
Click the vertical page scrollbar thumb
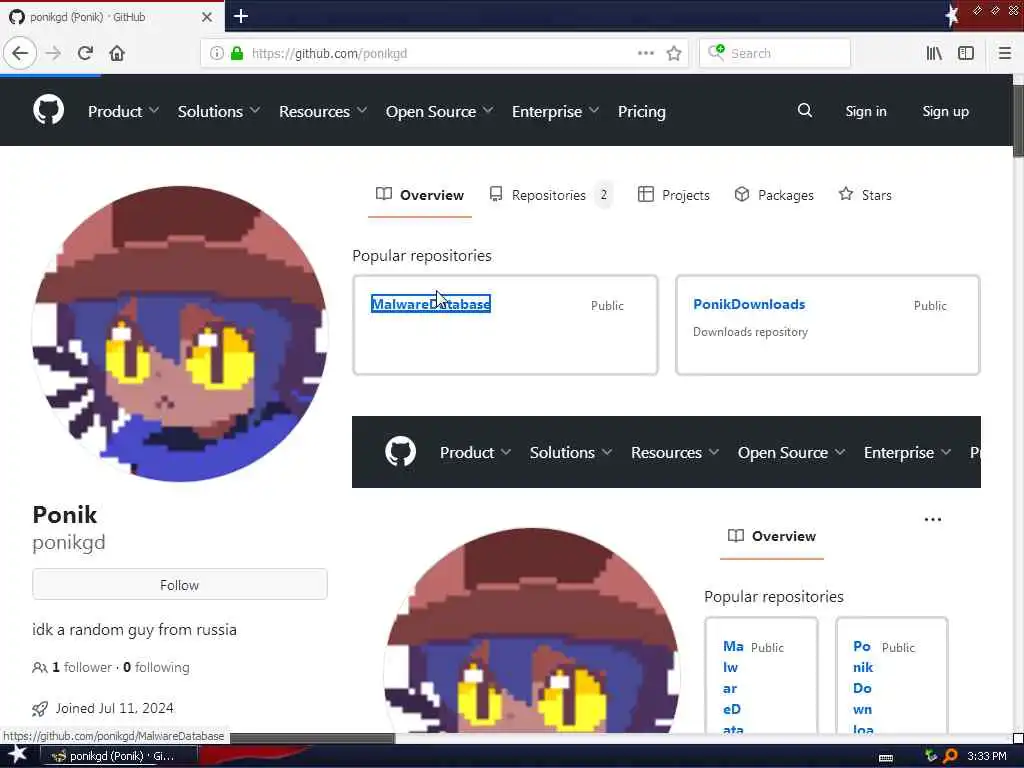coord(1018,121)
